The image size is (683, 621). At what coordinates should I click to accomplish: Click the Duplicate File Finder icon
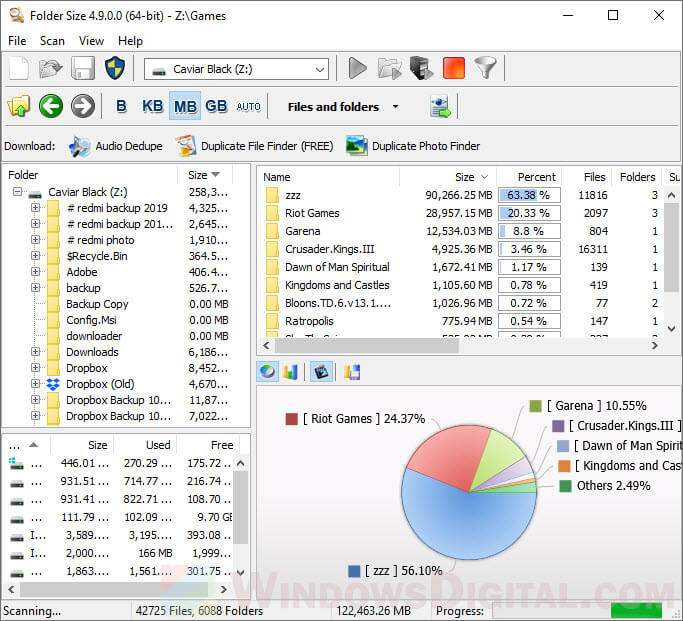(x=186, y=146)
